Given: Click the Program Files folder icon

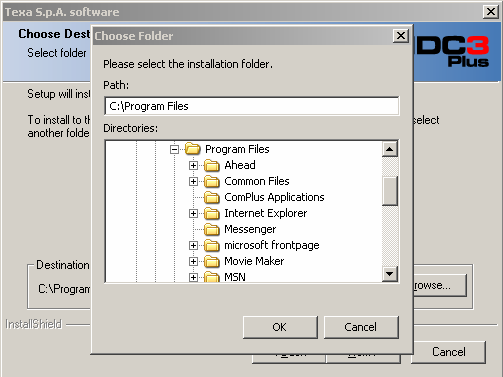Looking at the screenshot, I should pyautogui.click(x=192, y=149).
